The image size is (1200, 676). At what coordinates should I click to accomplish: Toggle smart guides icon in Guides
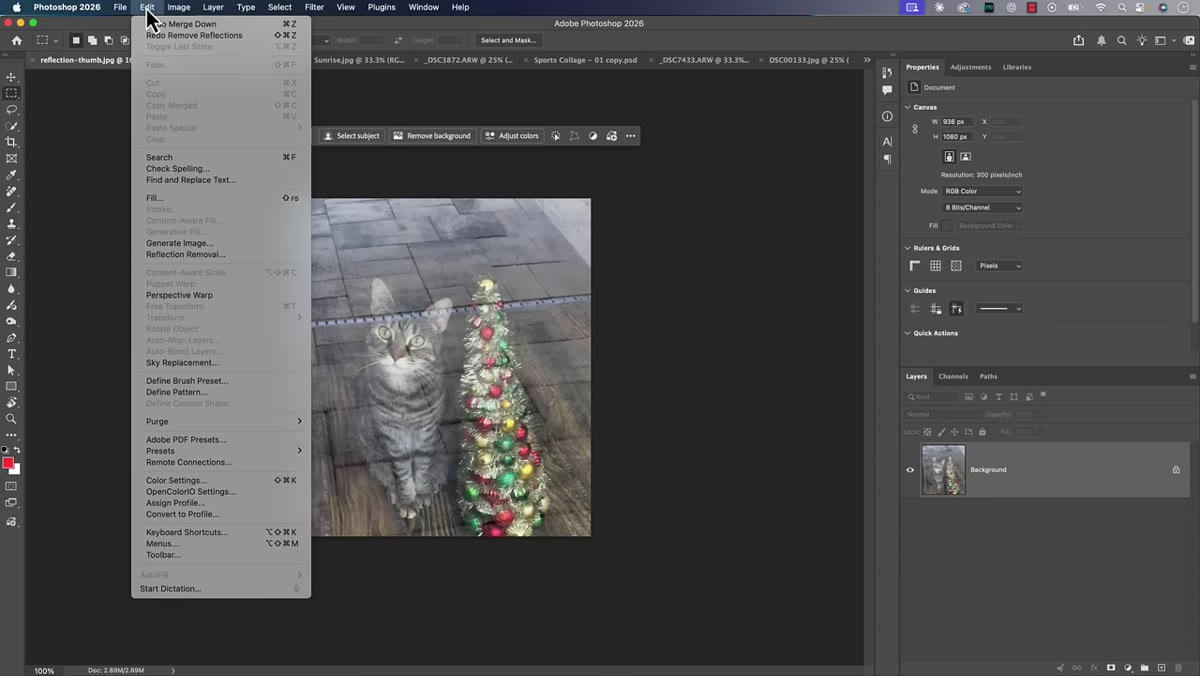point(956,309)
